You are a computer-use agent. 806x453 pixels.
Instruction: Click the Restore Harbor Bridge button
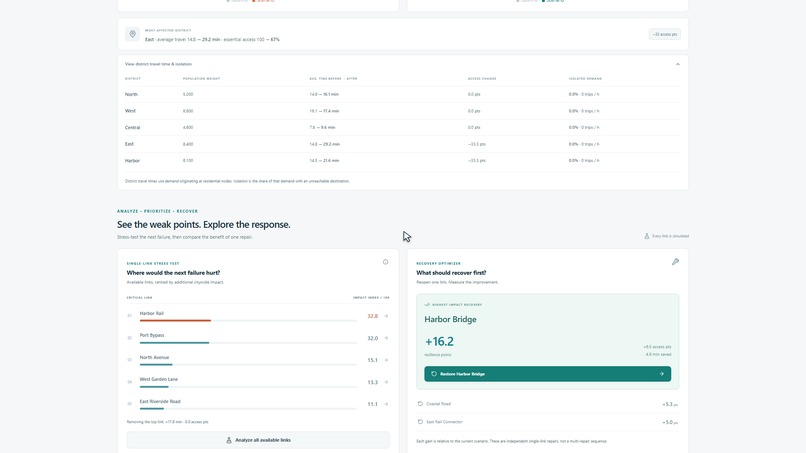[547, 374]
